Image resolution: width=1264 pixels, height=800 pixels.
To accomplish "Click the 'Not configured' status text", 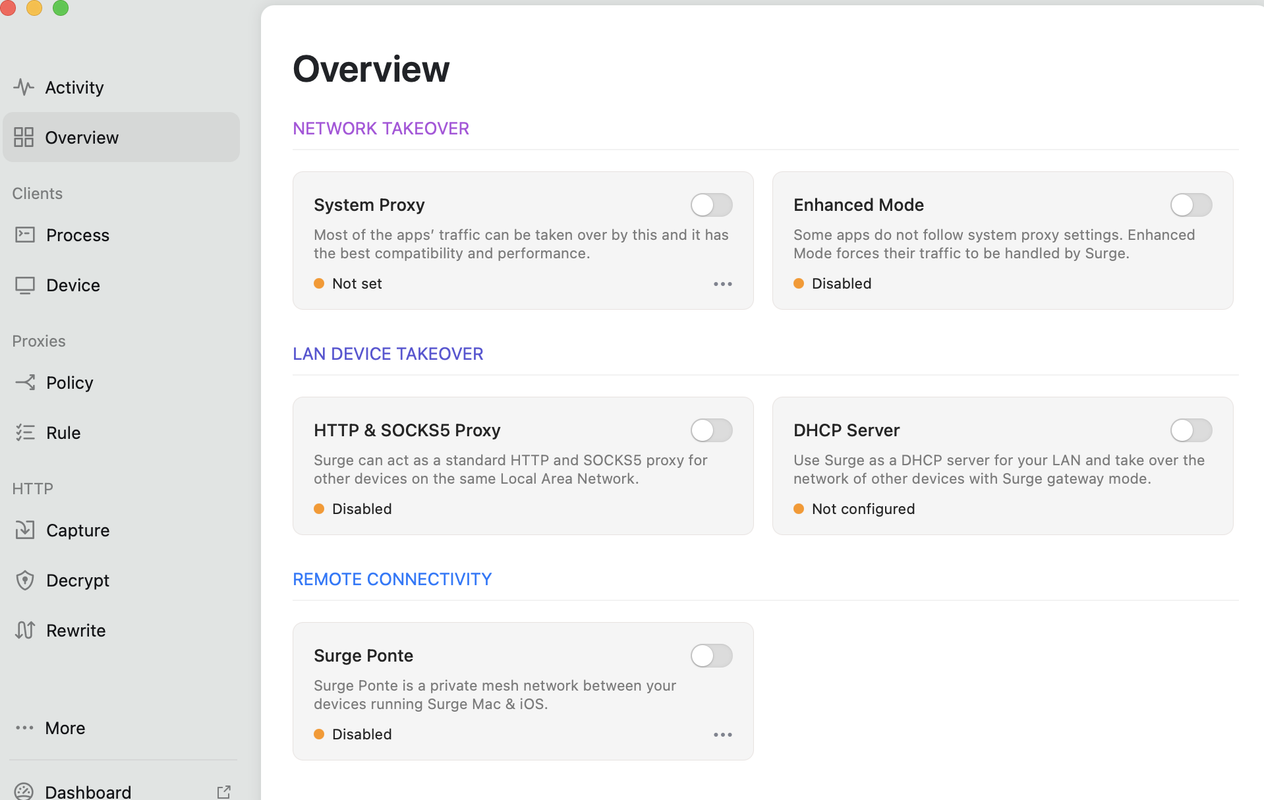I will [863, 509].
